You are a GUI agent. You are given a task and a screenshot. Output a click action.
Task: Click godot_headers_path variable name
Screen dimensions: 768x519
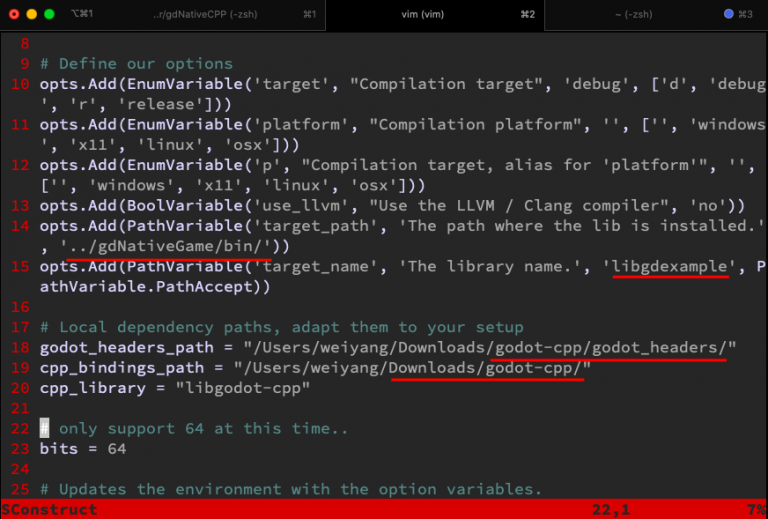coord(126,348)
